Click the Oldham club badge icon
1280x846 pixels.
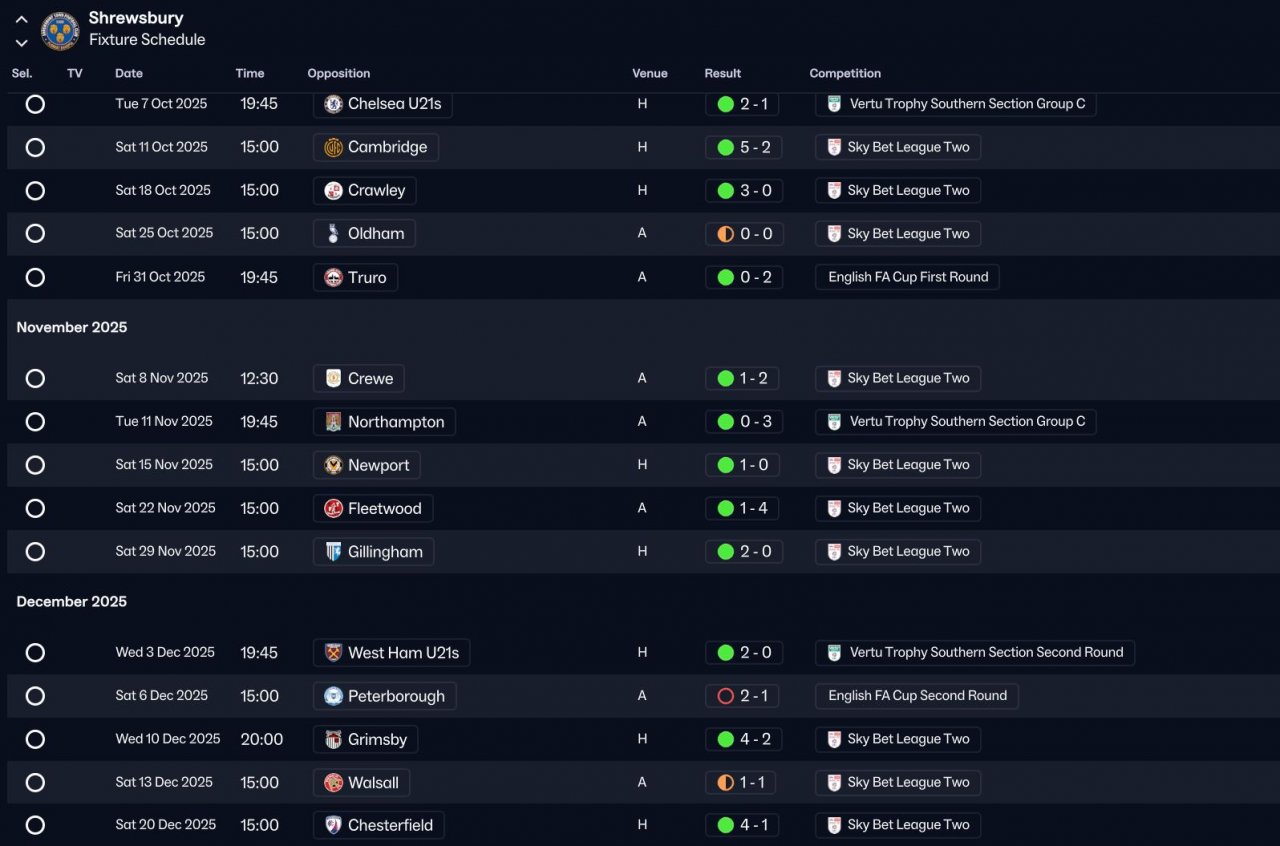pos(334,234)
